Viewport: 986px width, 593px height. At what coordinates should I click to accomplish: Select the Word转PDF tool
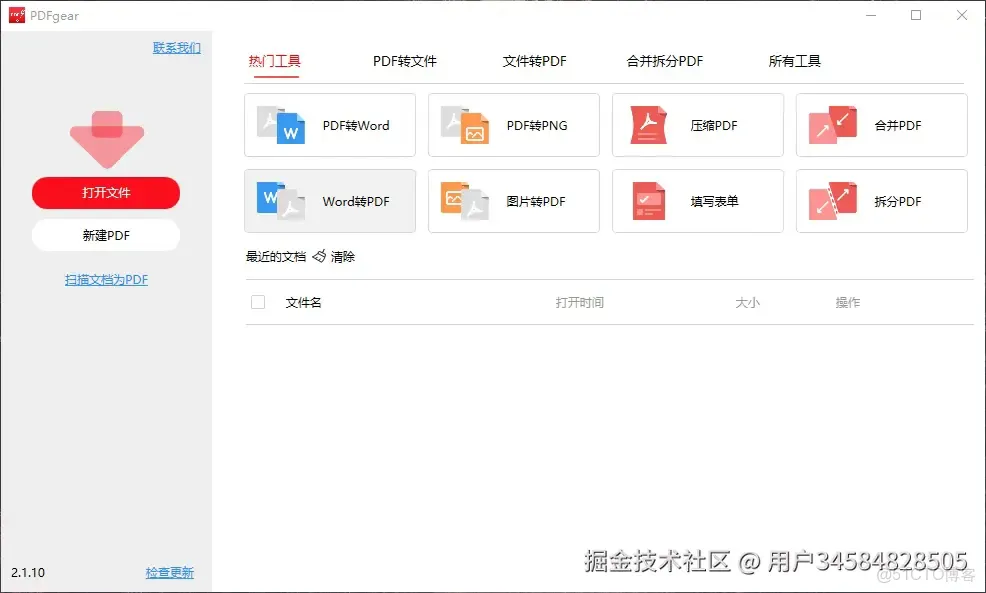coord(329,201)
